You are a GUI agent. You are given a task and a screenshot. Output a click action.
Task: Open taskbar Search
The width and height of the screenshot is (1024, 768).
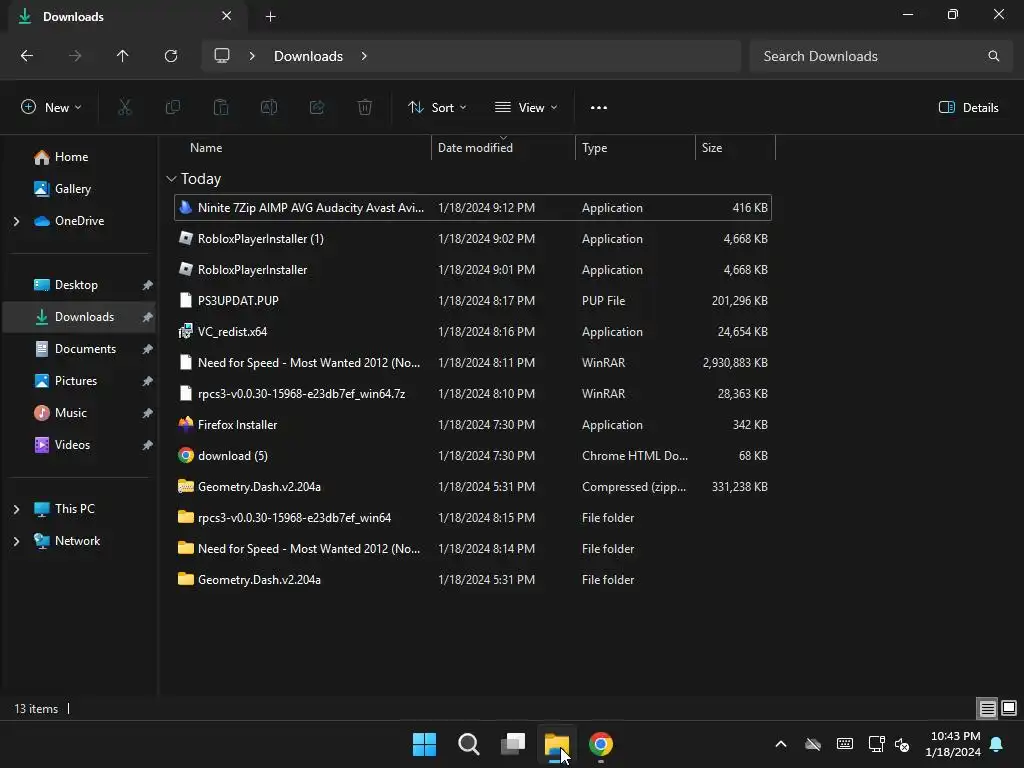click(469, 744)
